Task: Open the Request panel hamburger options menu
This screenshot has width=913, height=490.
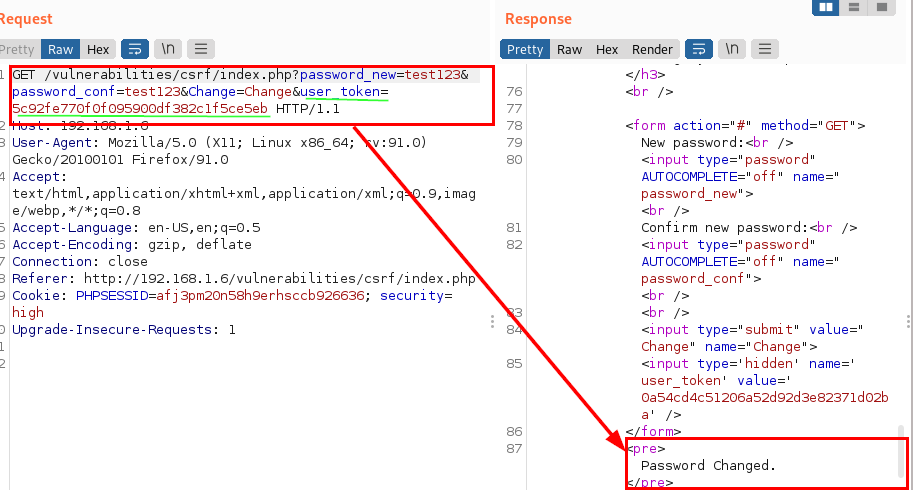Action: click(200, 49)
